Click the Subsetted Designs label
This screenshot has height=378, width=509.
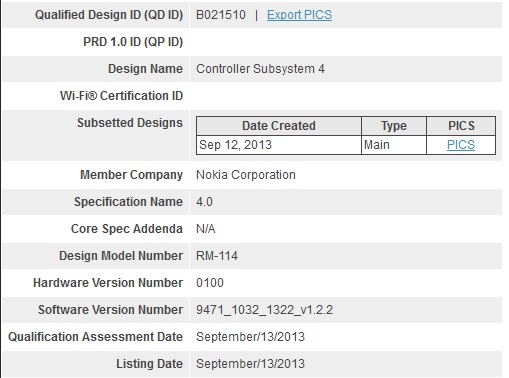click(x=130, y=123)
